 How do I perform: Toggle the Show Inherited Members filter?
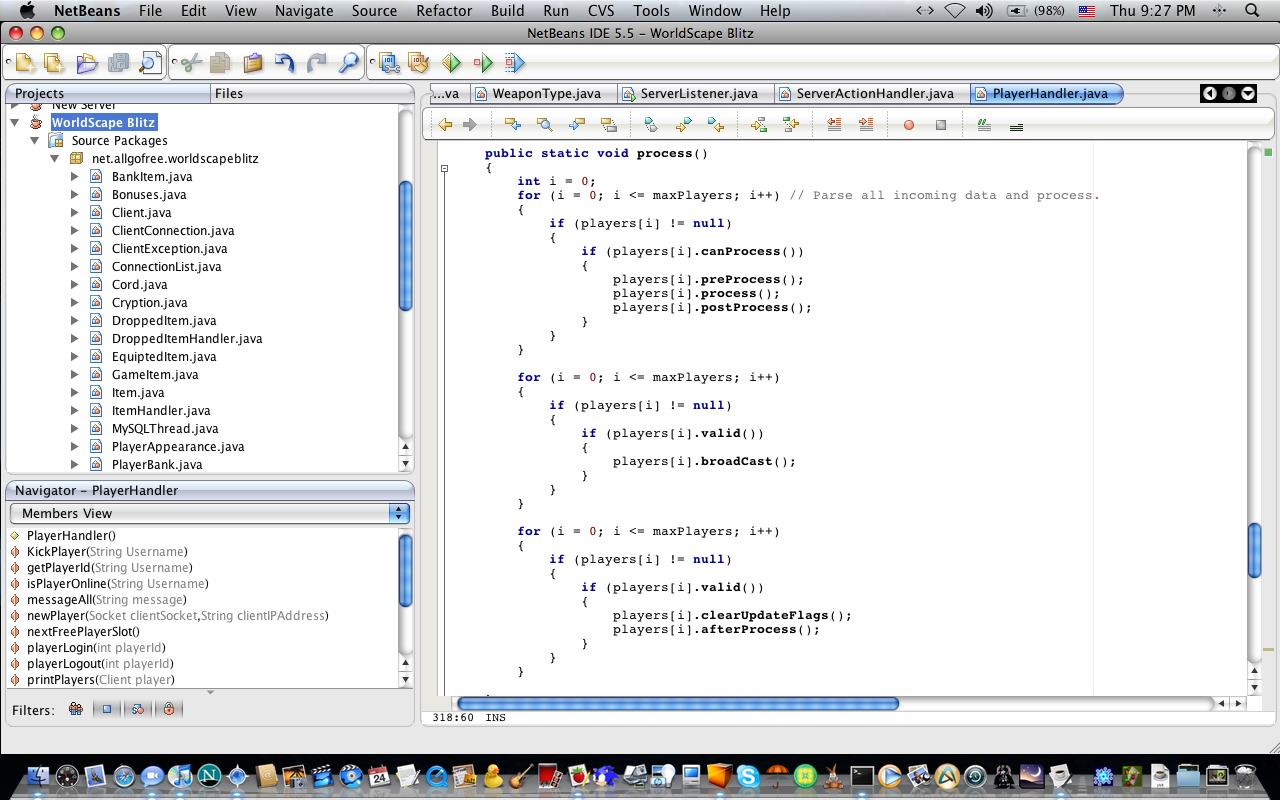click(76, 709)
